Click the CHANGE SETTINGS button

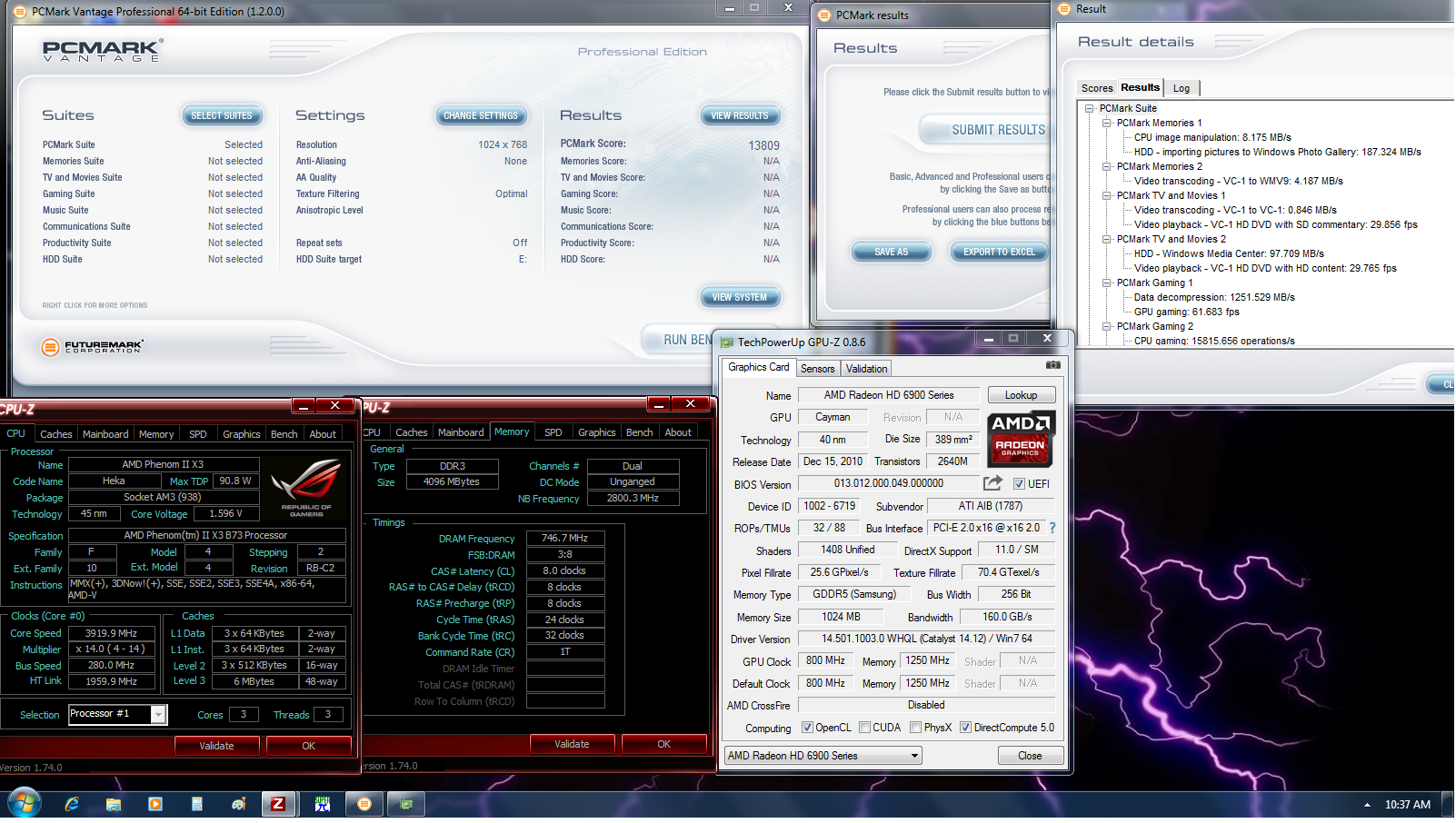[481, 115]
